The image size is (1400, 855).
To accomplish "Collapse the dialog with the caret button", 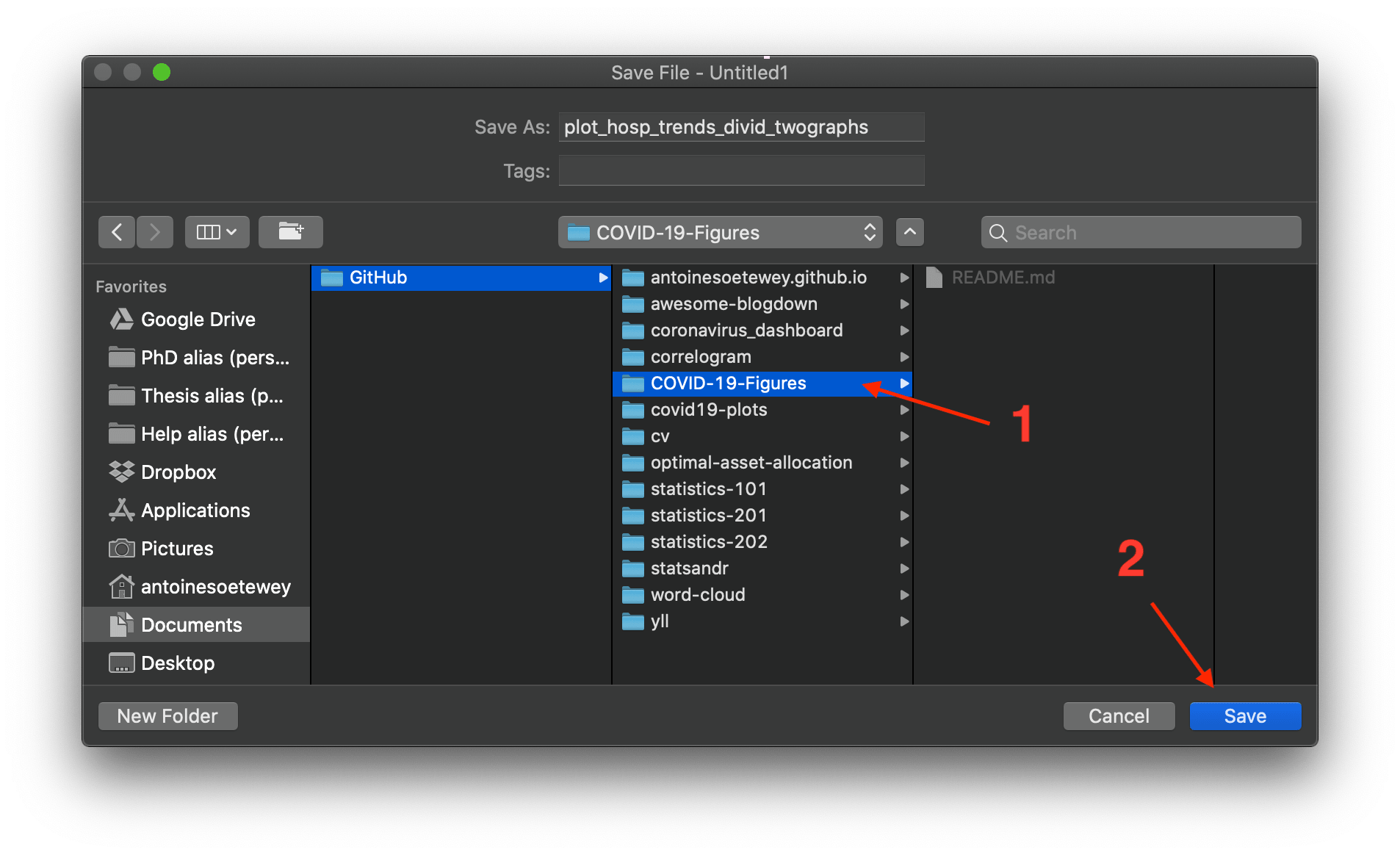I will [909, 232].
